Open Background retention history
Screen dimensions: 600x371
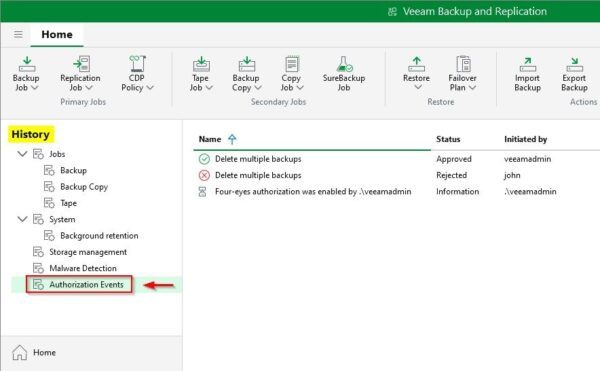pos(99,236)
